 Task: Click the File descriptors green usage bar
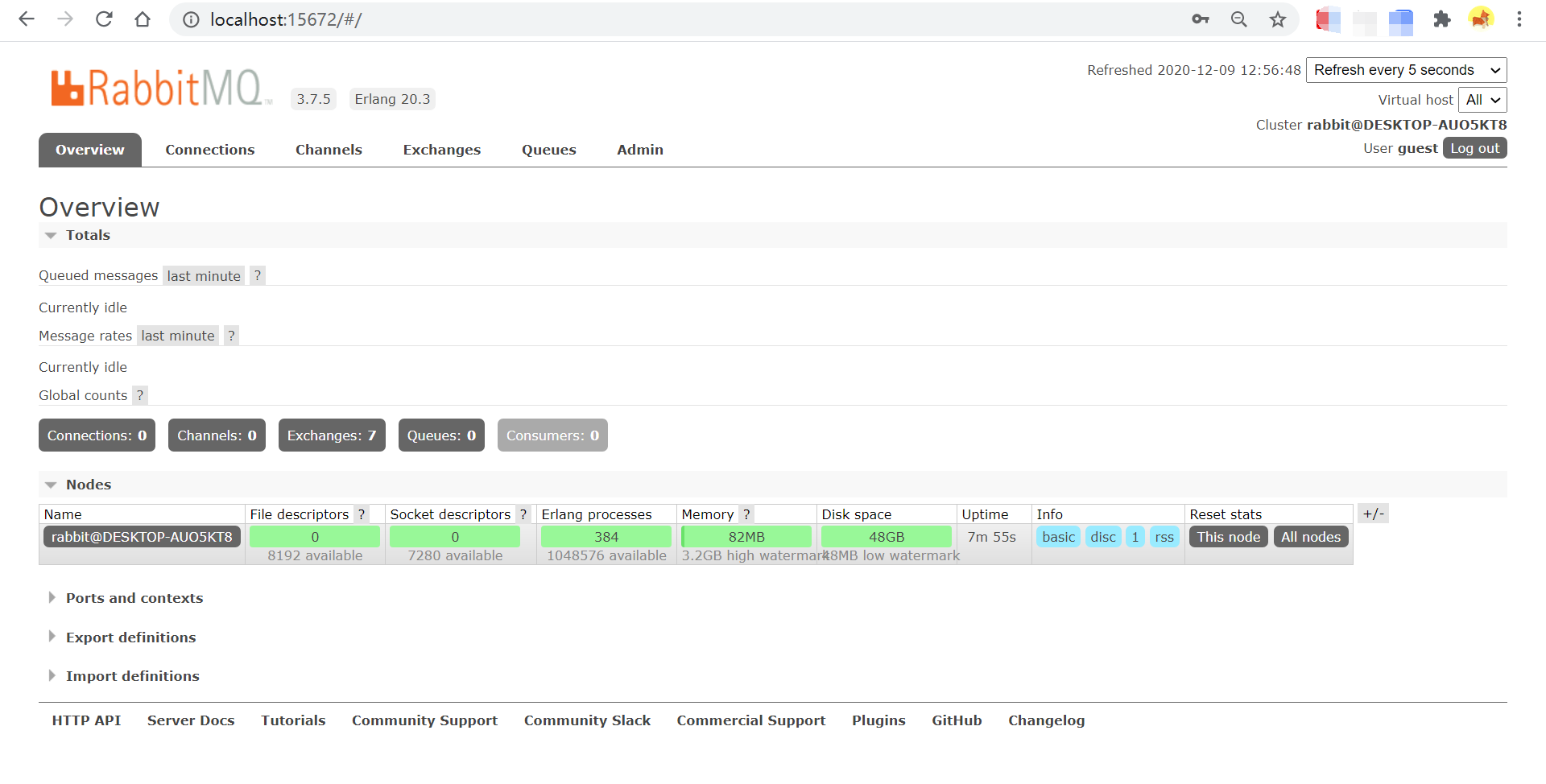pos(315,537)
